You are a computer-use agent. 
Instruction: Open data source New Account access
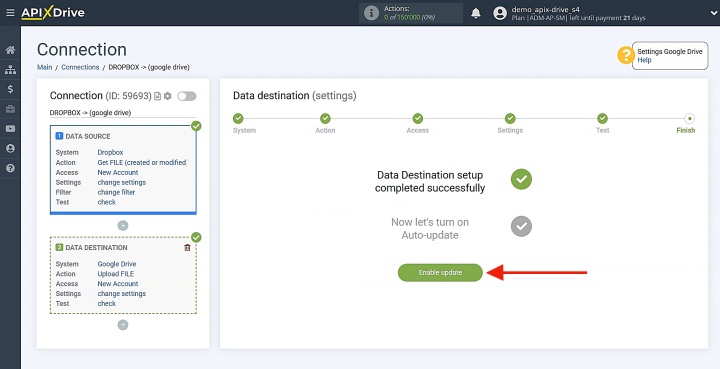(118, 173)
